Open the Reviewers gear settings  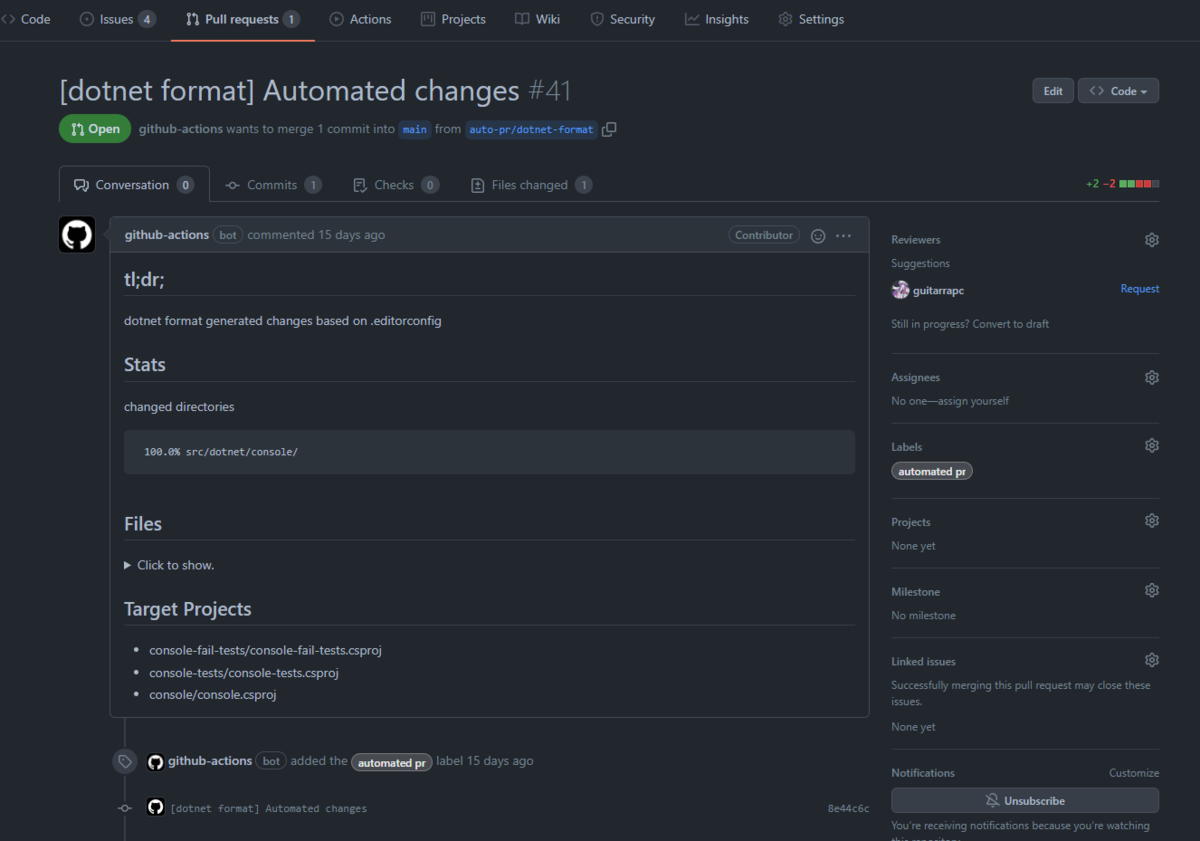pyautogui.click(x=1152, y=240)
